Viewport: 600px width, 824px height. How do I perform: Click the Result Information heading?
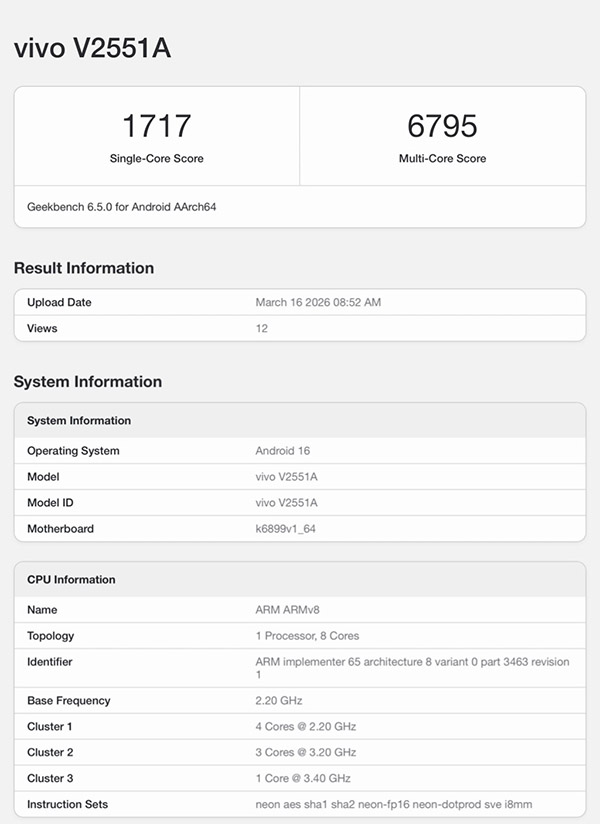[x=84, y=268]
